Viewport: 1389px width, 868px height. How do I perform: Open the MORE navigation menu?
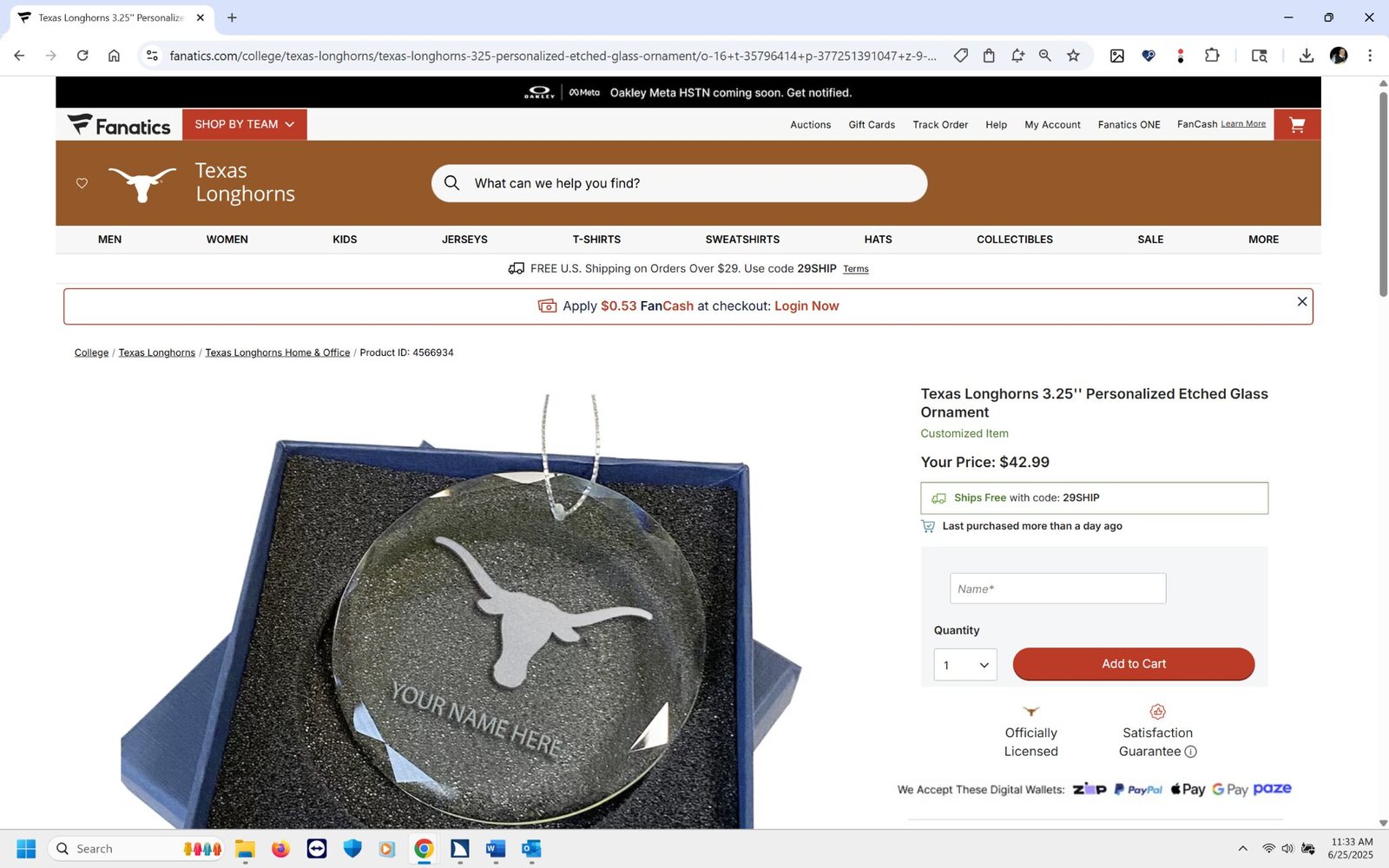tap(1263, 240)
